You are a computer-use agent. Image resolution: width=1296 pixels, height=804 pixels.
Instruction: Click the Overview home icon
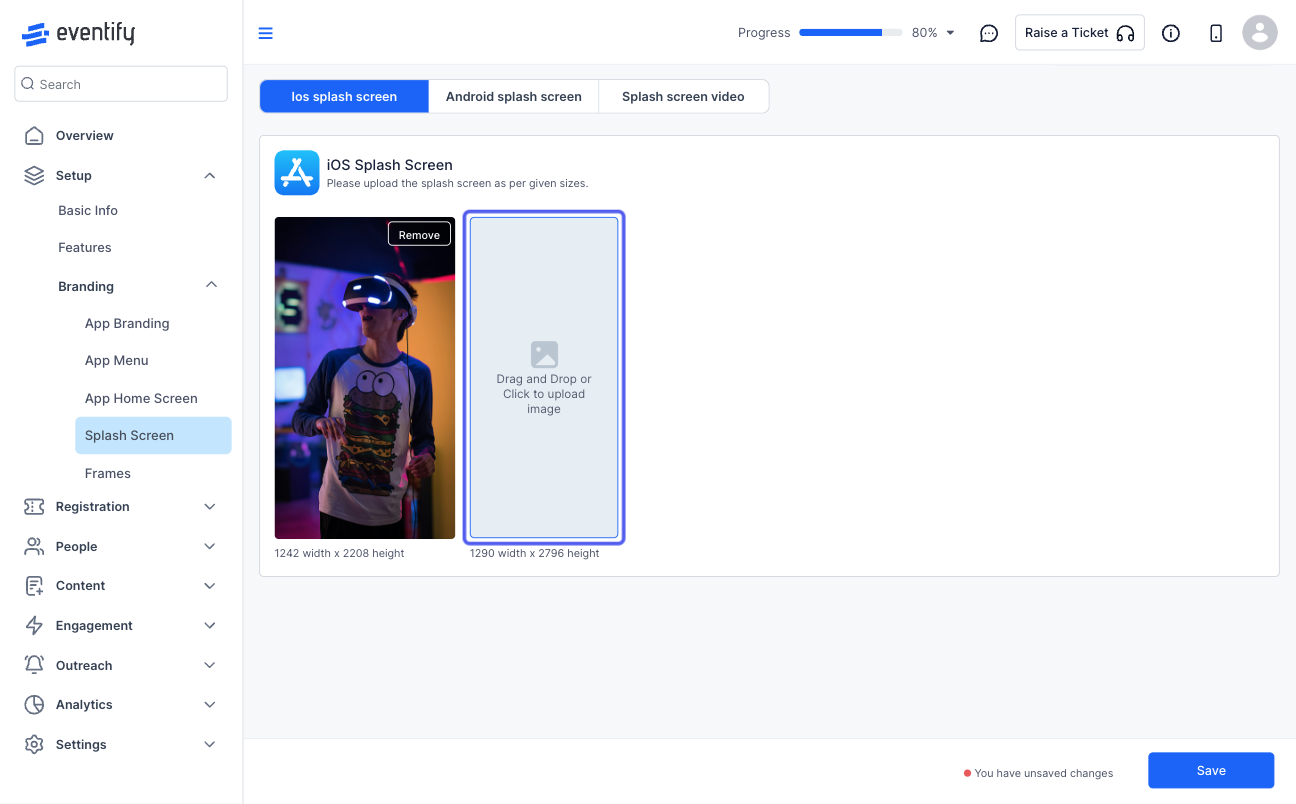tap(34, 136)
